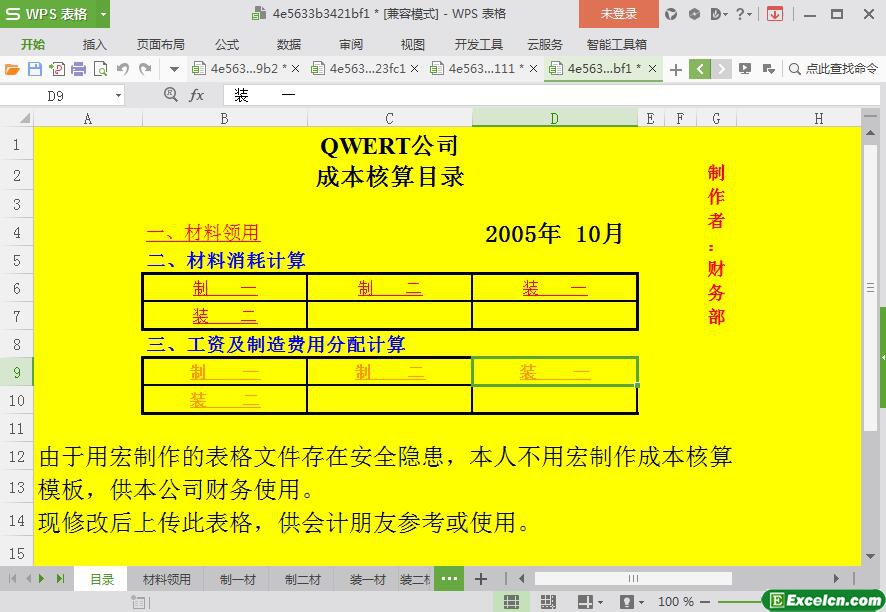Show more sheet tabs with ellipsis button
Image resolution: width=886 pixels, height=612 pixels.
pos(449,579)
